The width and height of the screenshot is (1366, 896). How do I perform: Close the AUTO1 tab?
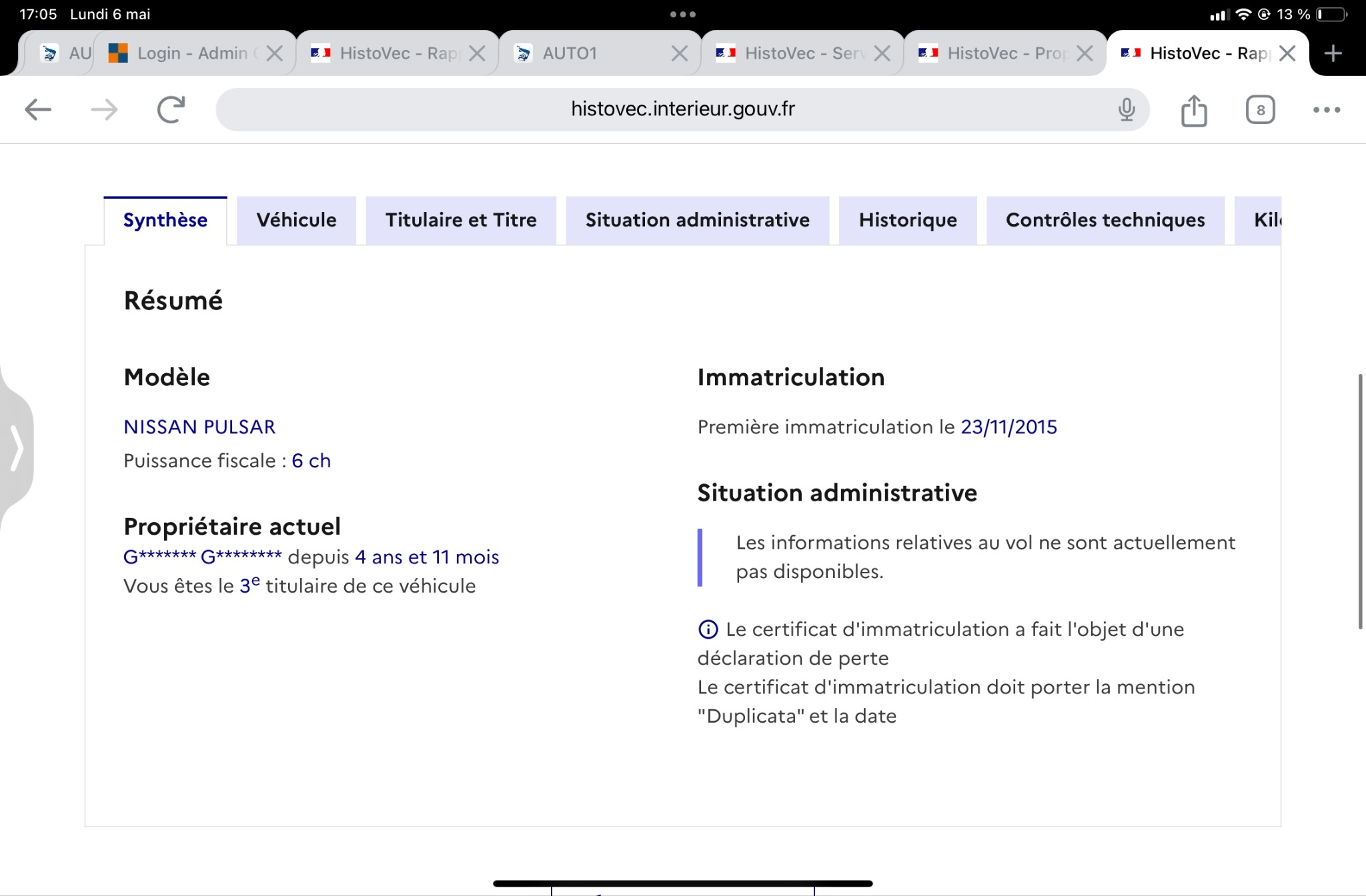(679, 53)
